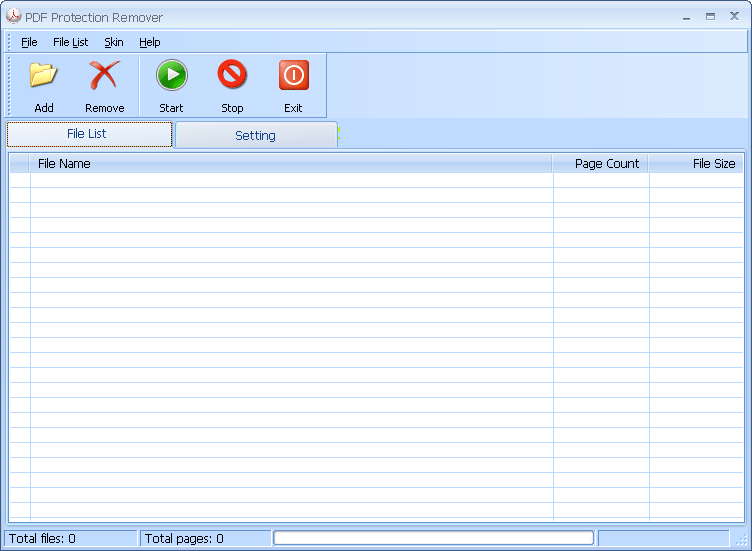Open the Skin menu

(x=114, y=42)
